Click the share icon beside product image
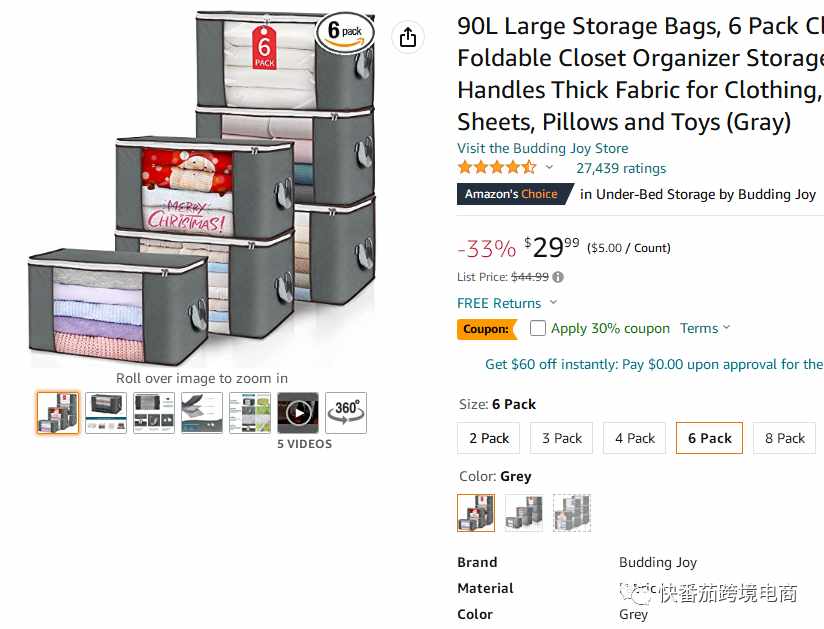The image size is (824, 629). (408, 37)
